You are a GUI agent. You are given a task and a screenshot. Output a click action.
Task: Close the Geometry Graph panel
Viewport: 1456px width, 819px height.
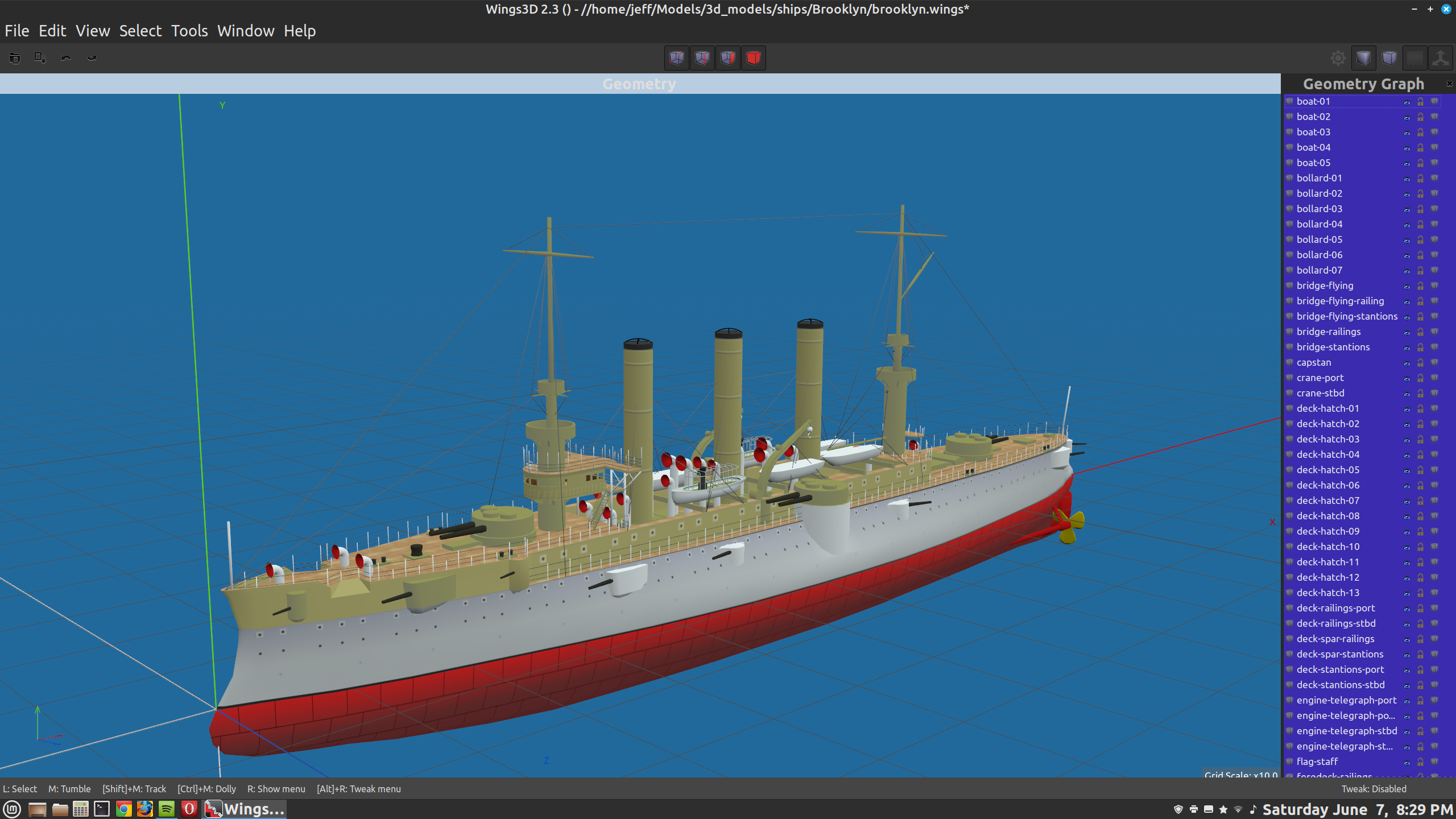pos(1449,84)
